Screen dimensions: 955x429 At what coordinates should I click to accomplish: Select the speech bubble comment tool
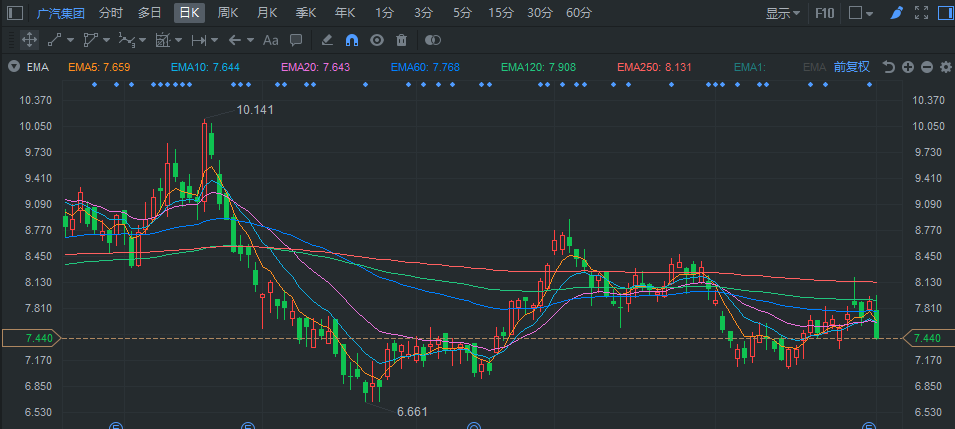[x=296, y=40]
